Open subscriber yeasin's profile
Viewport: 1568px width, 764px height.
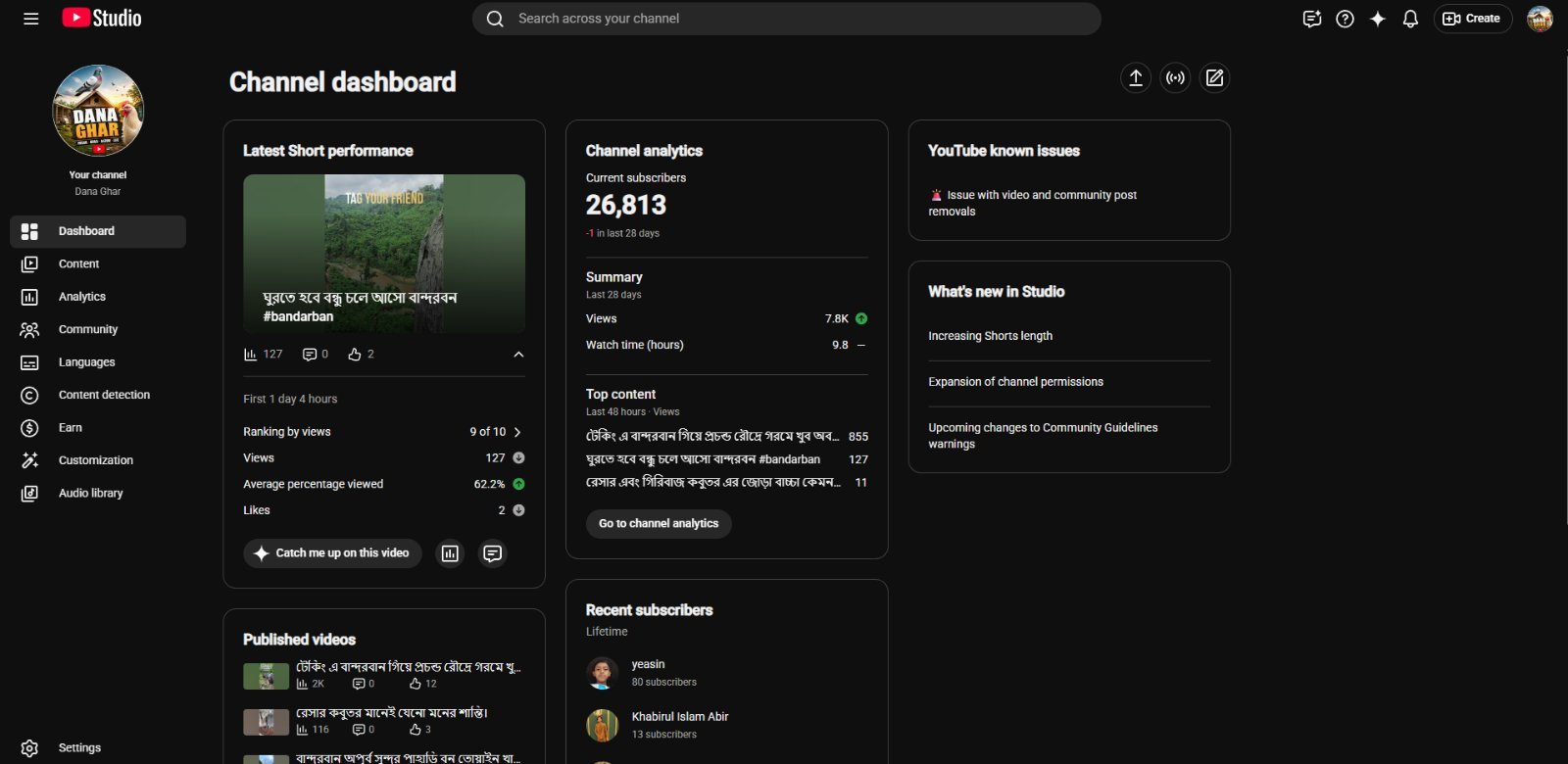tap(648, 664)
